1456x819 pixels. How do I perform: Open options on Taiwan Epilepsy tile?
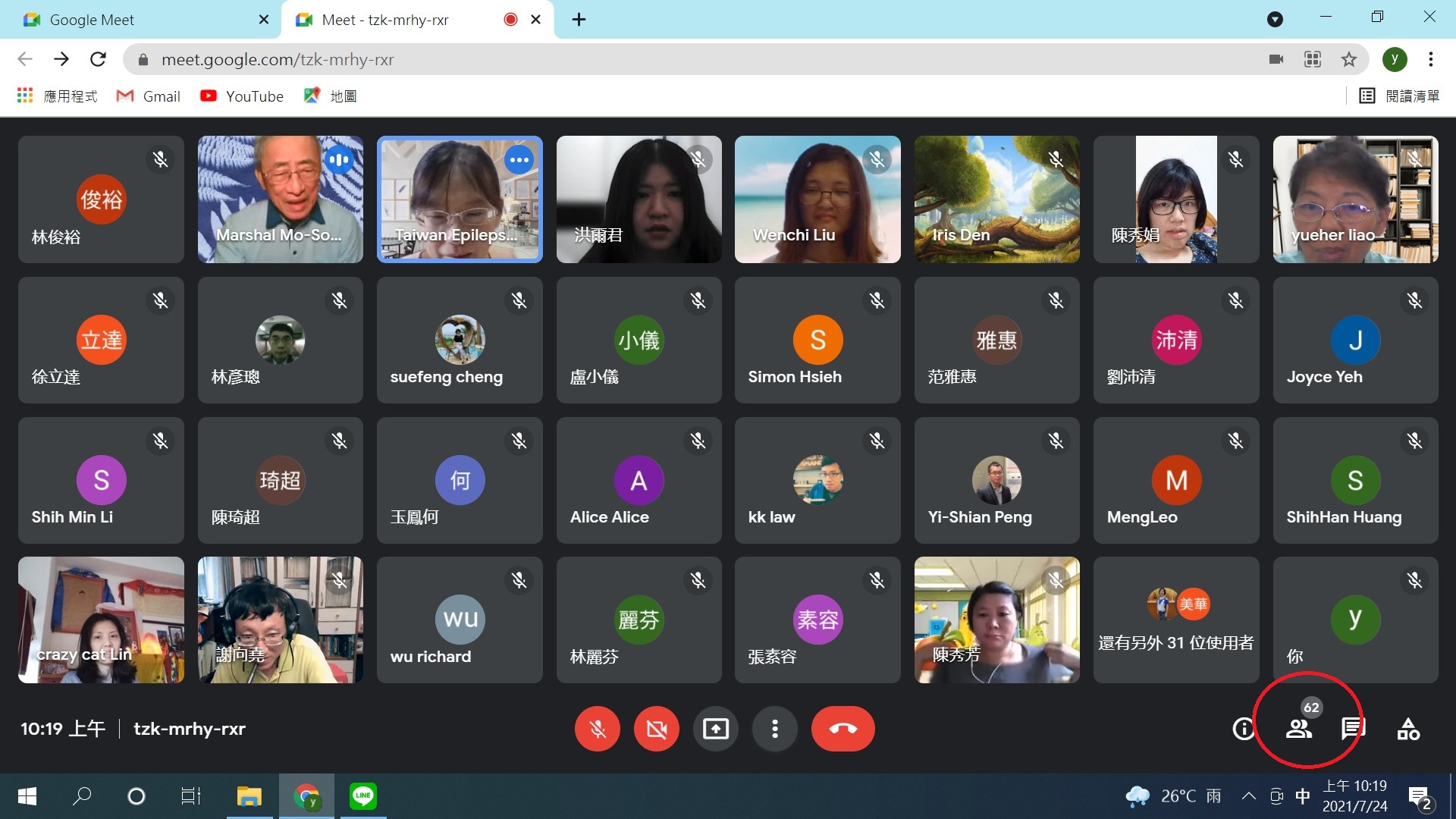(519, 160)
